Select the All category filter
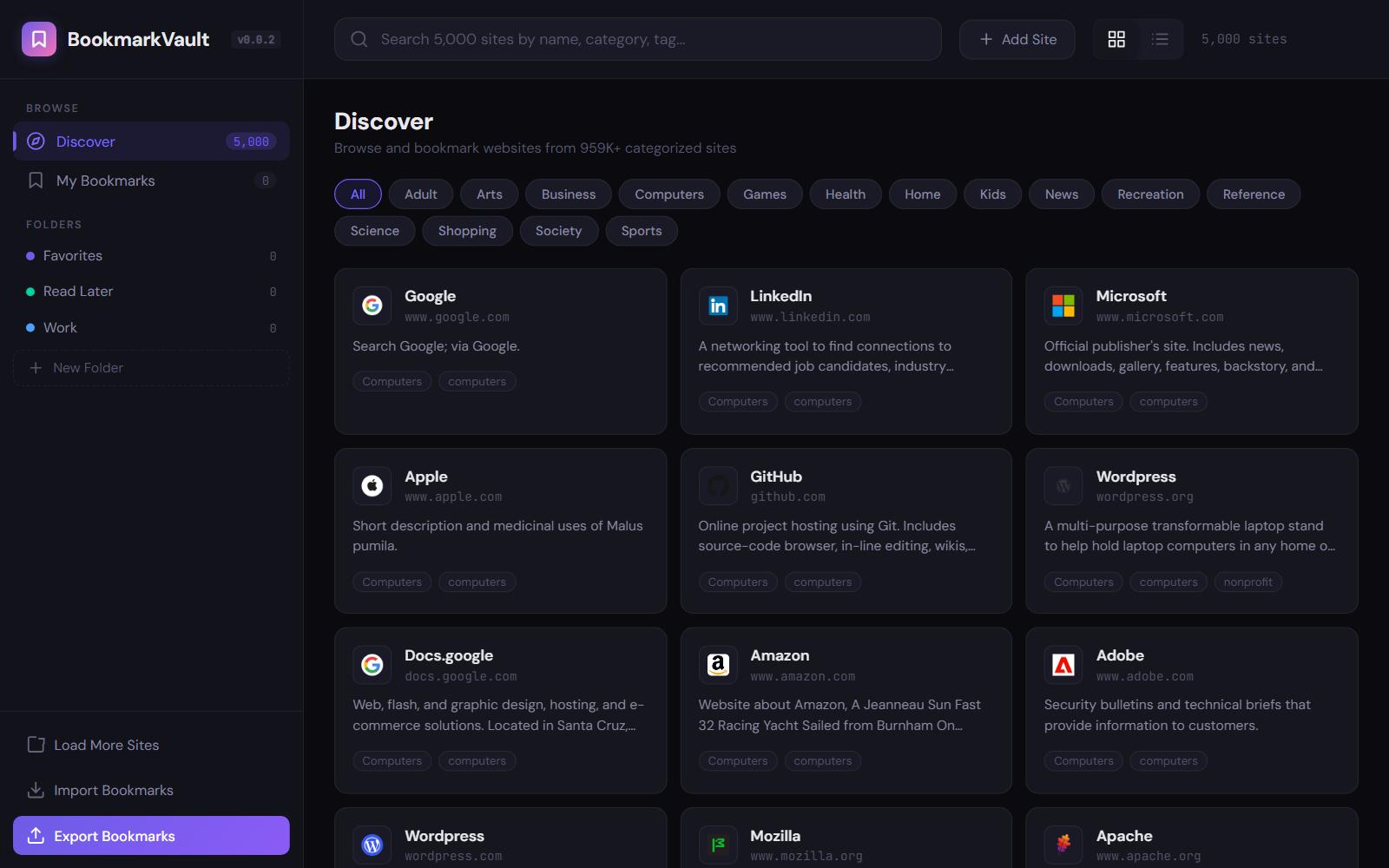Screen dimensions: 1389x868 [358, 194]
